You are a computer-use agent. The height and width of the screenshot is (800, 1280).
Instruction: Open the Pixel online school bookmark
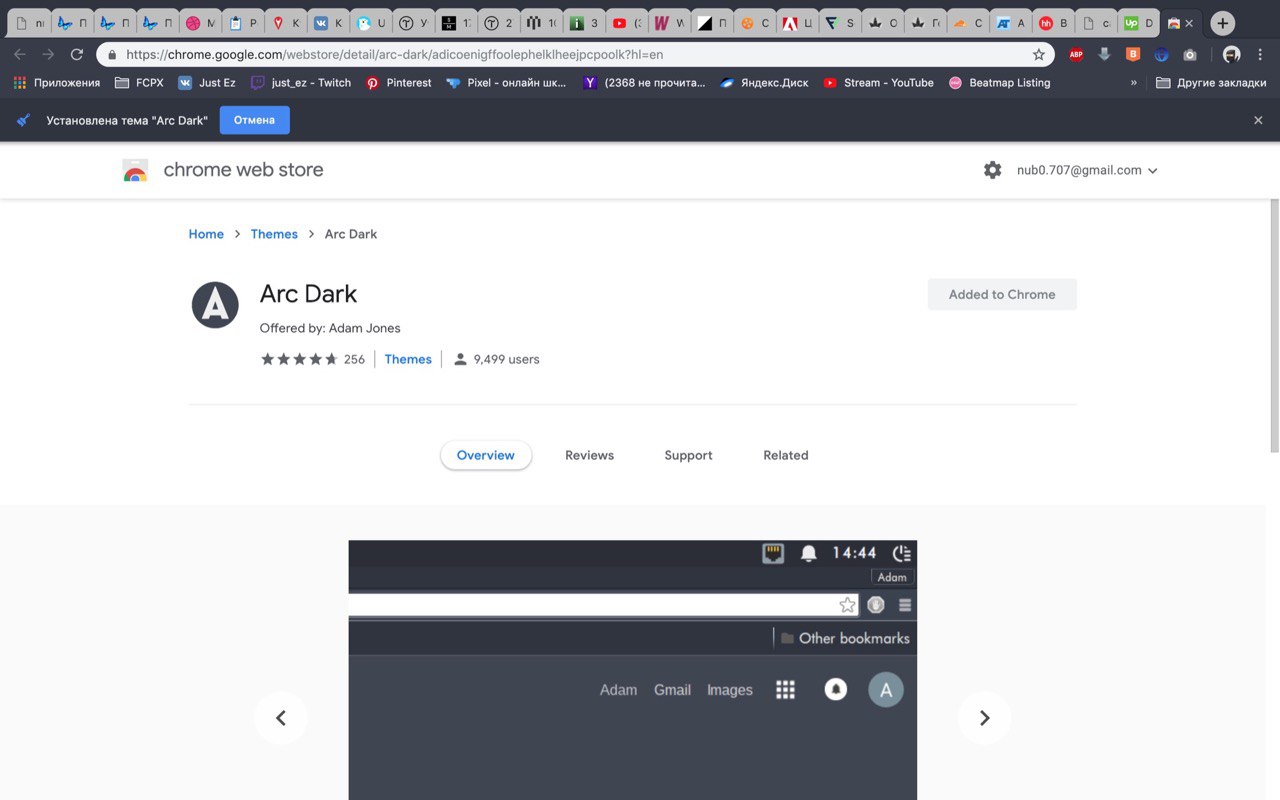point(506,83)
